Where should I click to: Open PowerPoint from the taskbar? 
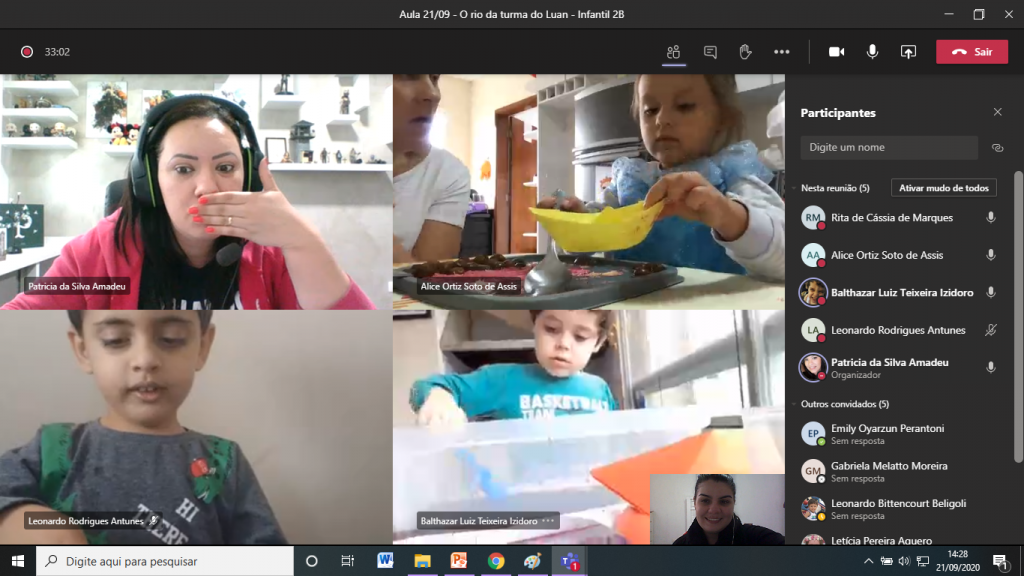pyautogui.click(x=459, y=561)
